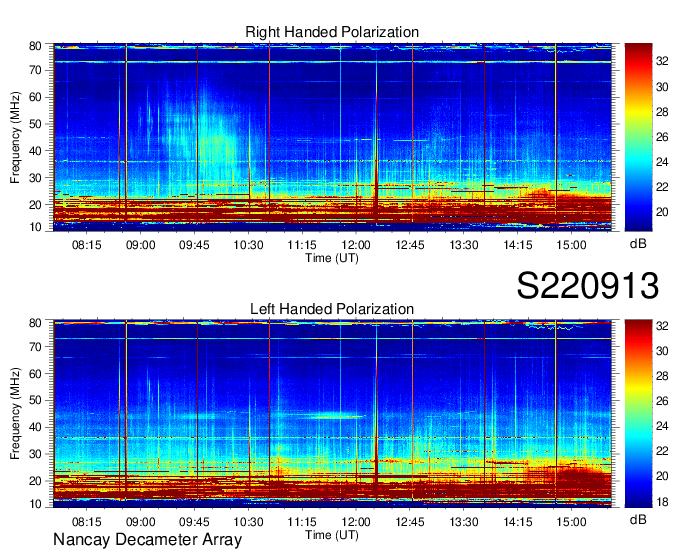Click the 09:45 tick on Right Handed time axis
The width and height of the screenshot is (680, 552).
tap(194, 245)
